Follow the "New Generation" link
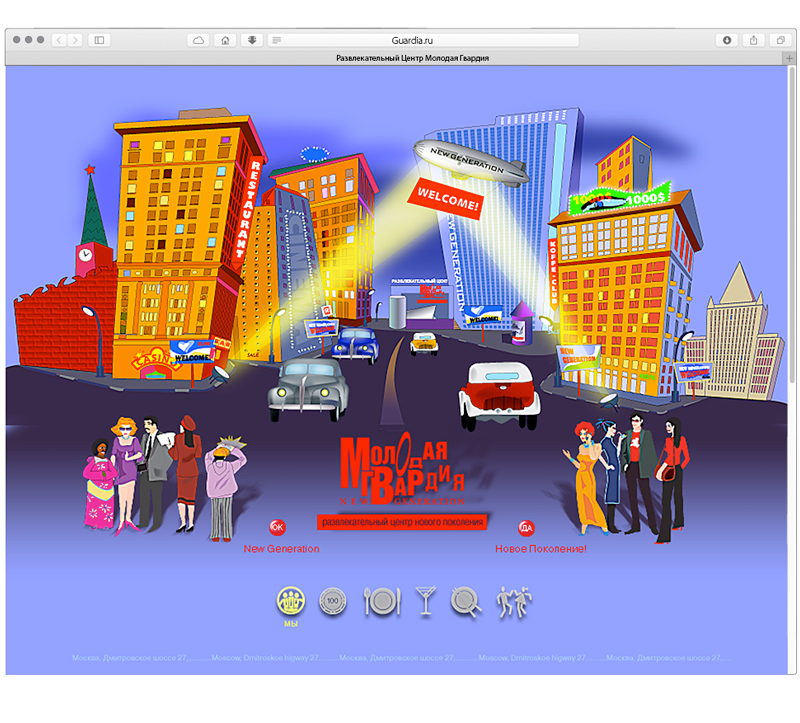Image resolution: width=800 pixels, height=723 pixels. coord(281,549)
